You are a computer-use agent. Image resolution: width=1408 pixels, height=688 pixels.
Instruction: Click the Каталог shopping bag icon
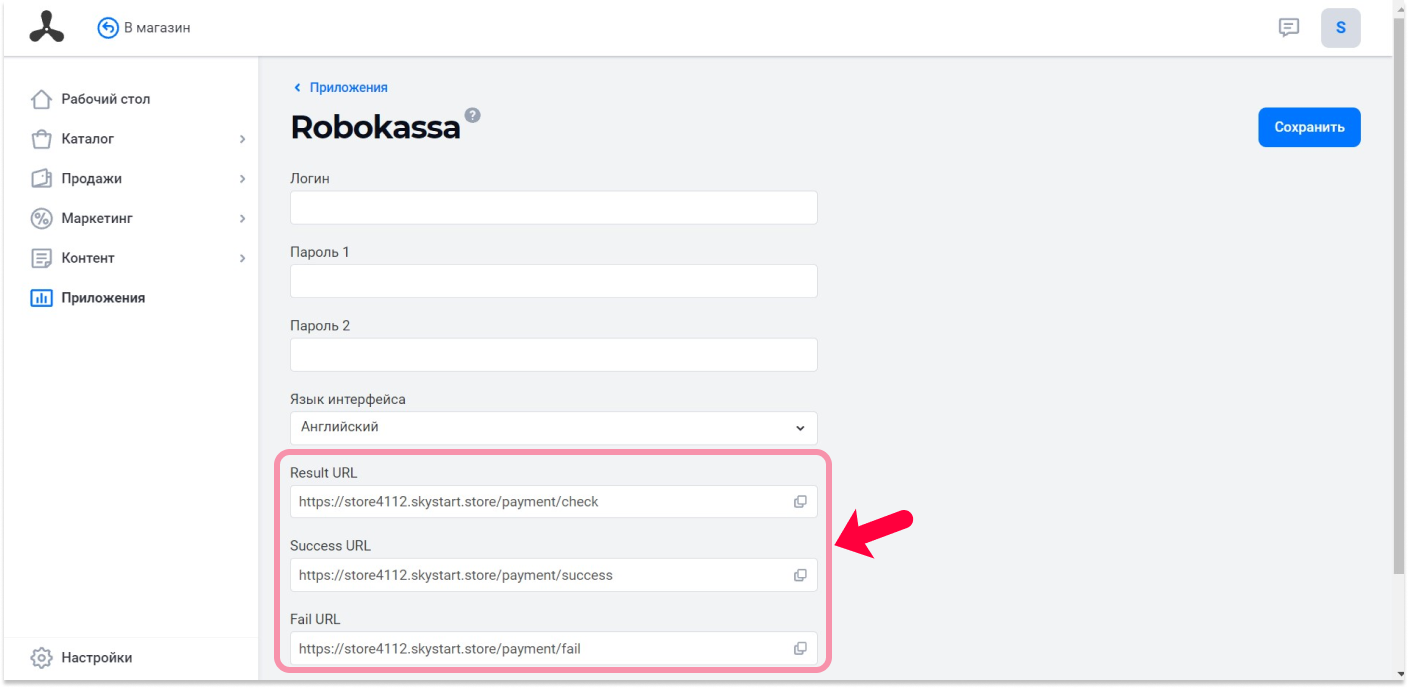[41, 139]
